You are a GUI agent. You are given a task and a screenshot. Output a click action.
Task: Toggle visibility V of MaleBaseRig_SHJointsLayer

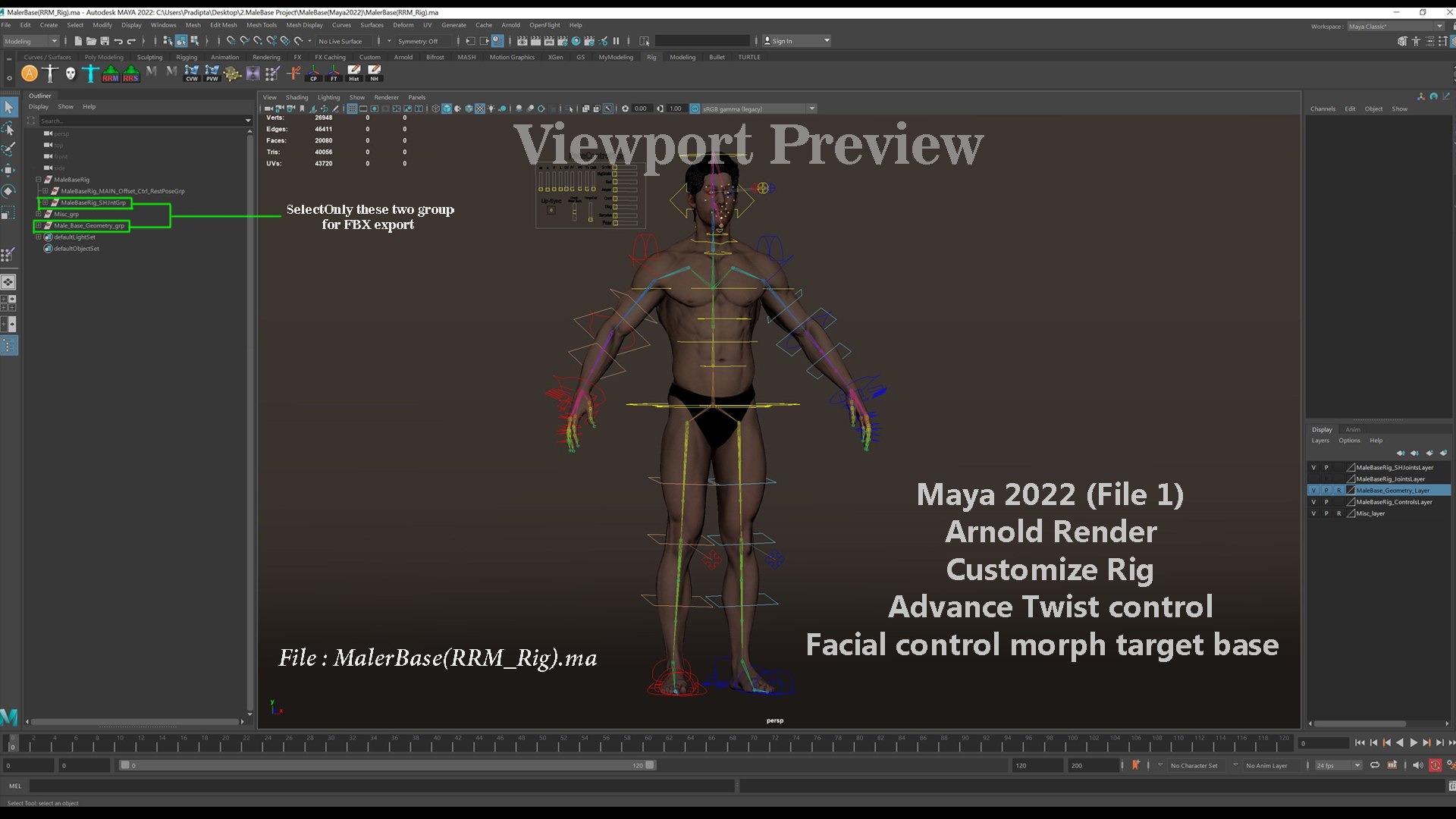[x=1313, y=468]
